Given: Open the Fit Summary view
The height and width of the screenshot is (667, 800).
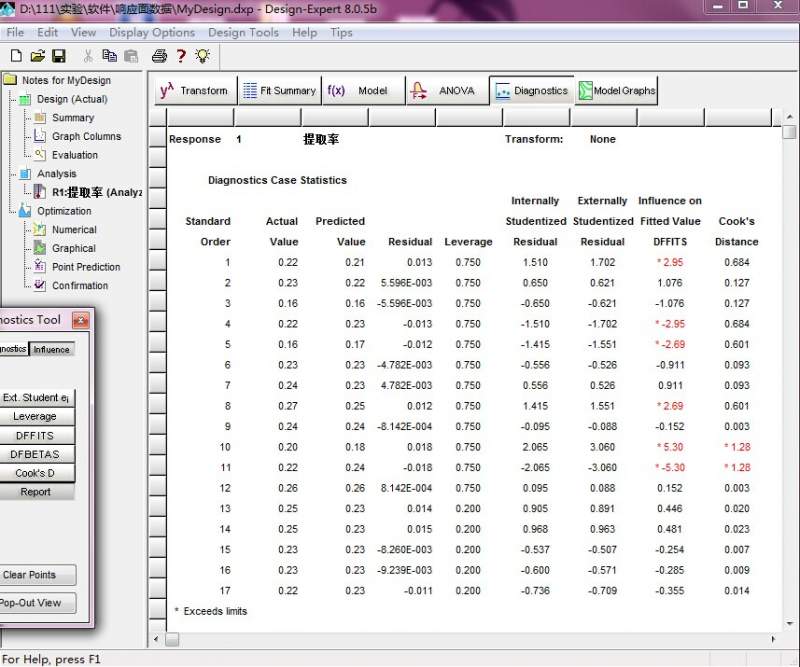Looking at the screenshot, I should (279, 90).
